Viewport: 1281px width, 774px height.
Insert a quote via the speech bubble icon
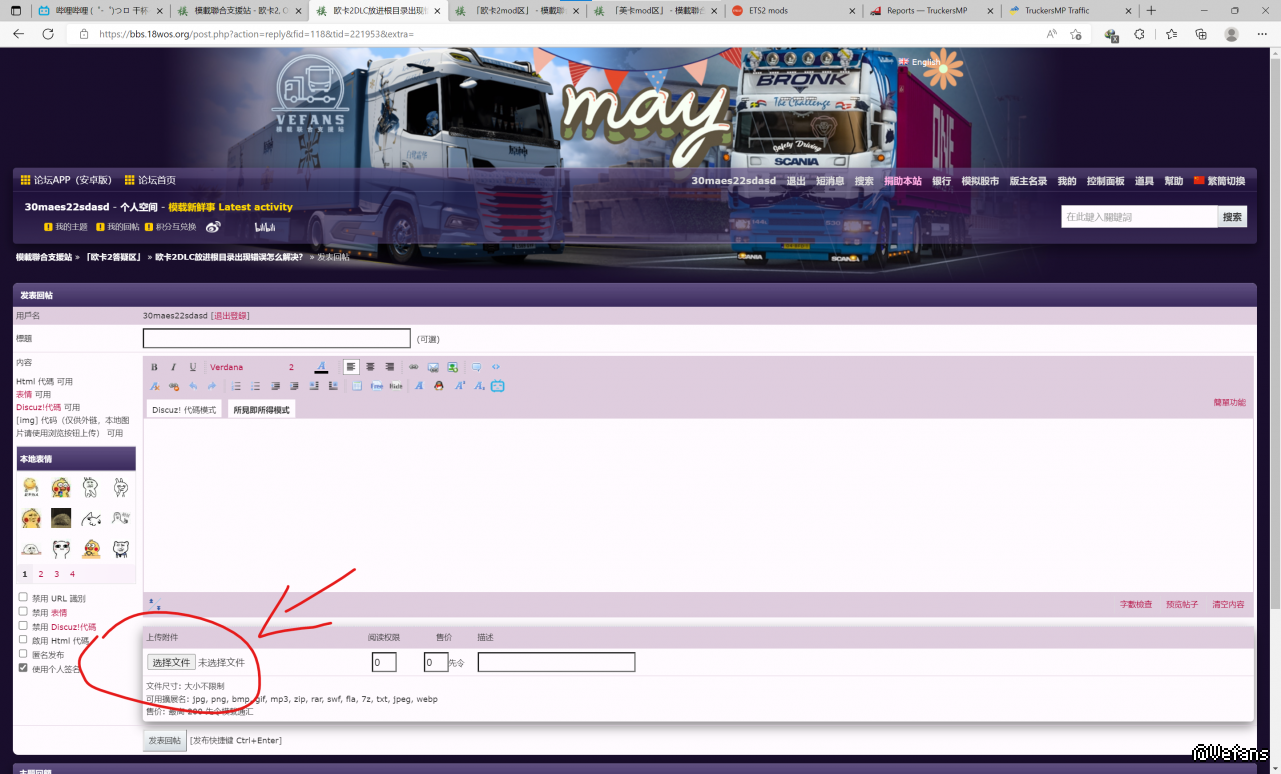(x=476, y=367)
